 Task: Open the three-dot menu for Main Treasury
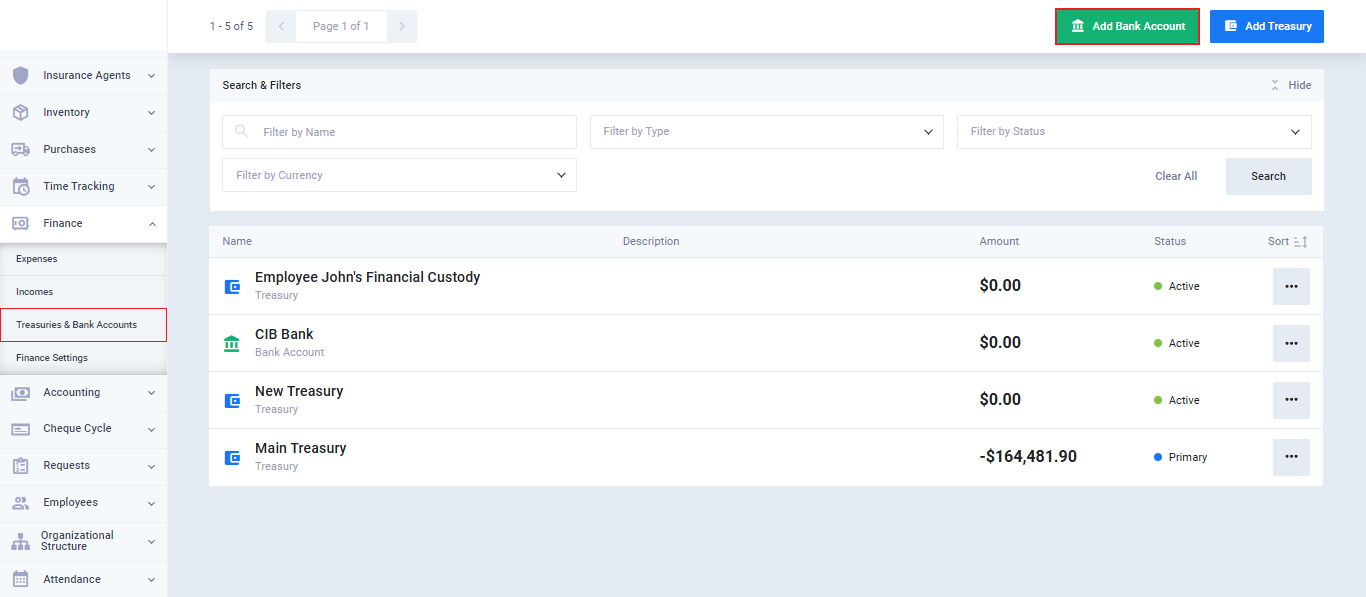point(1291,457)
